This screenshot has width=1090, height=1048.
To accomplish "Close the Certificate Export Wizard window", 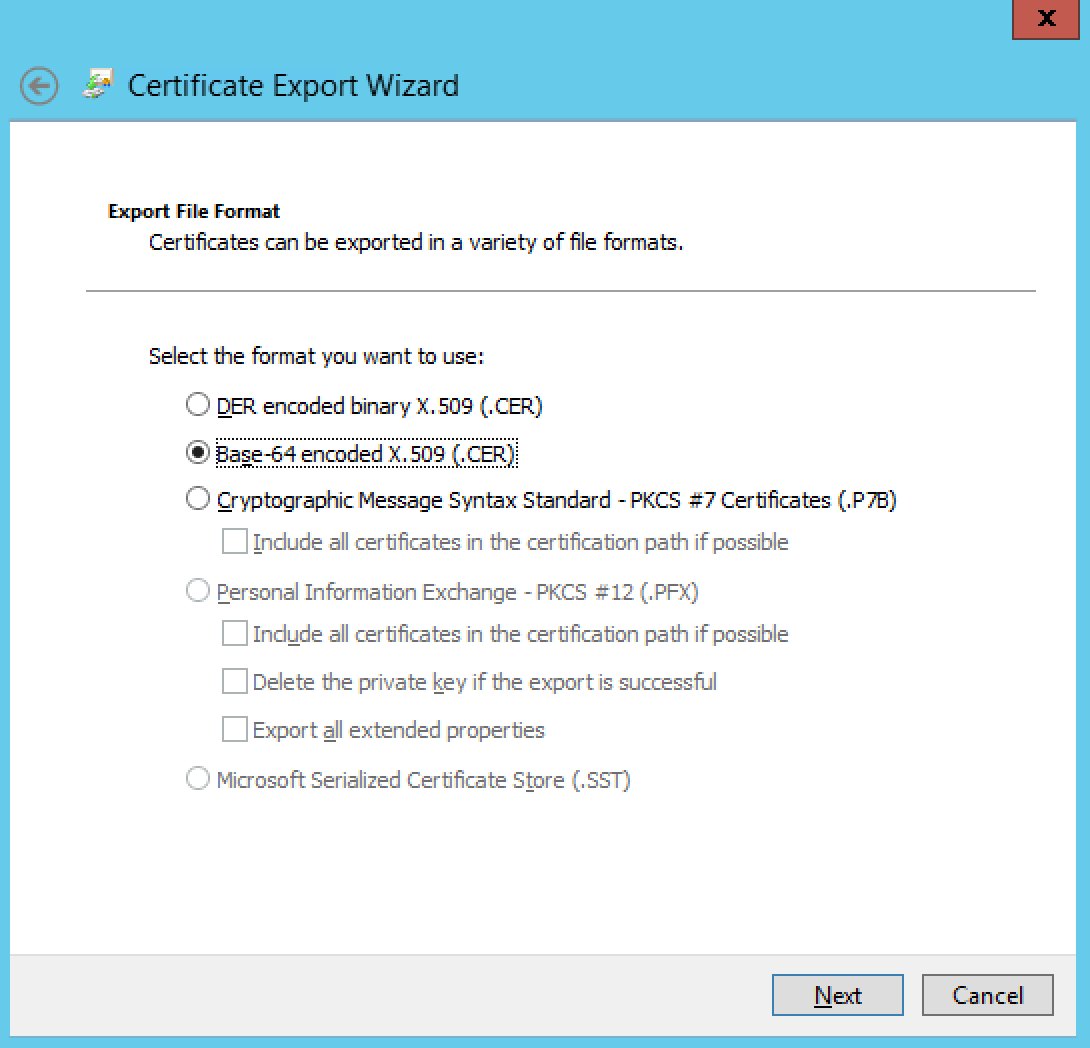I will coord(1045,19).
